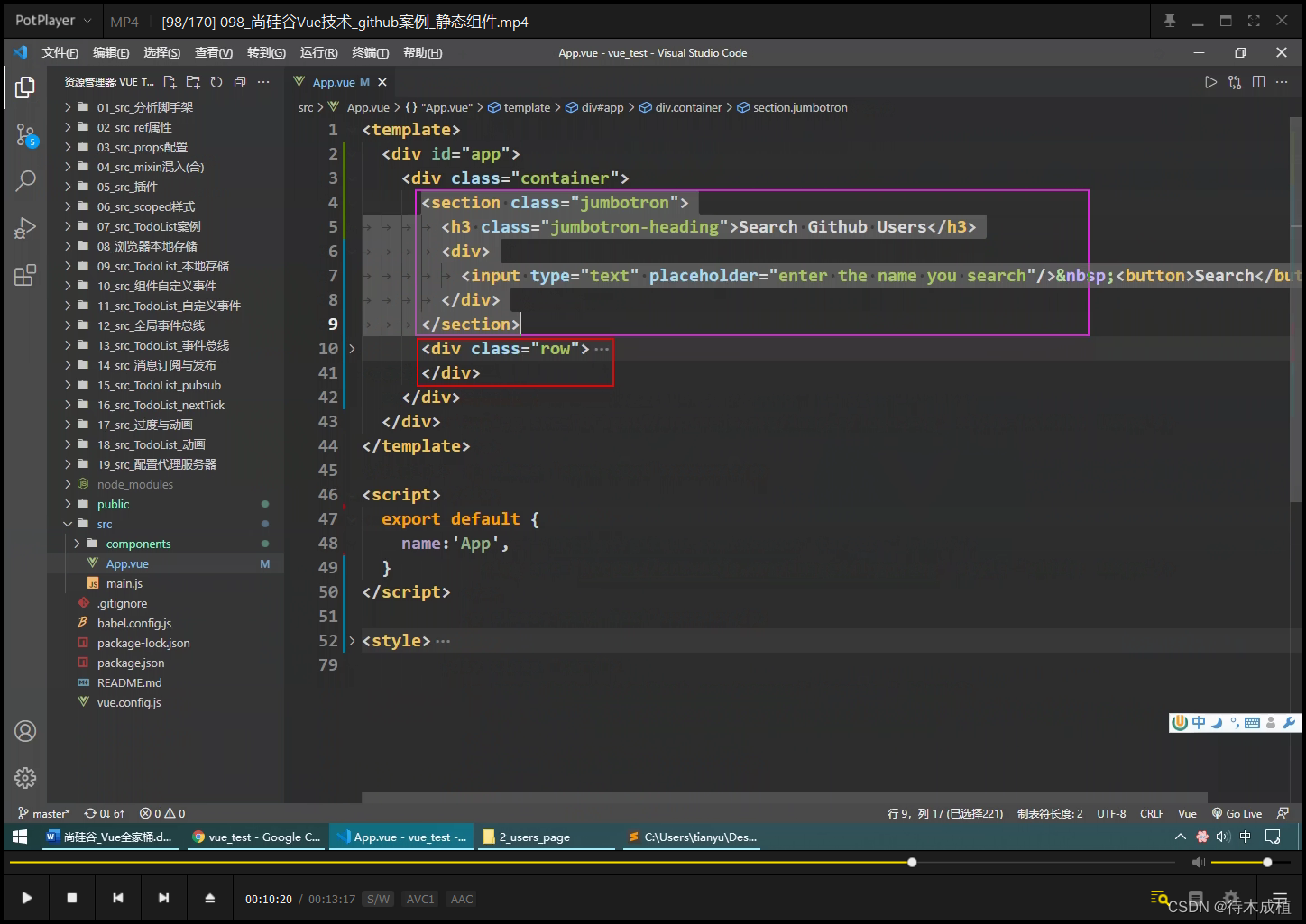1306x924 pixels.
Task: Open the editor more actions ellipsis
Action: point(1282,82)
